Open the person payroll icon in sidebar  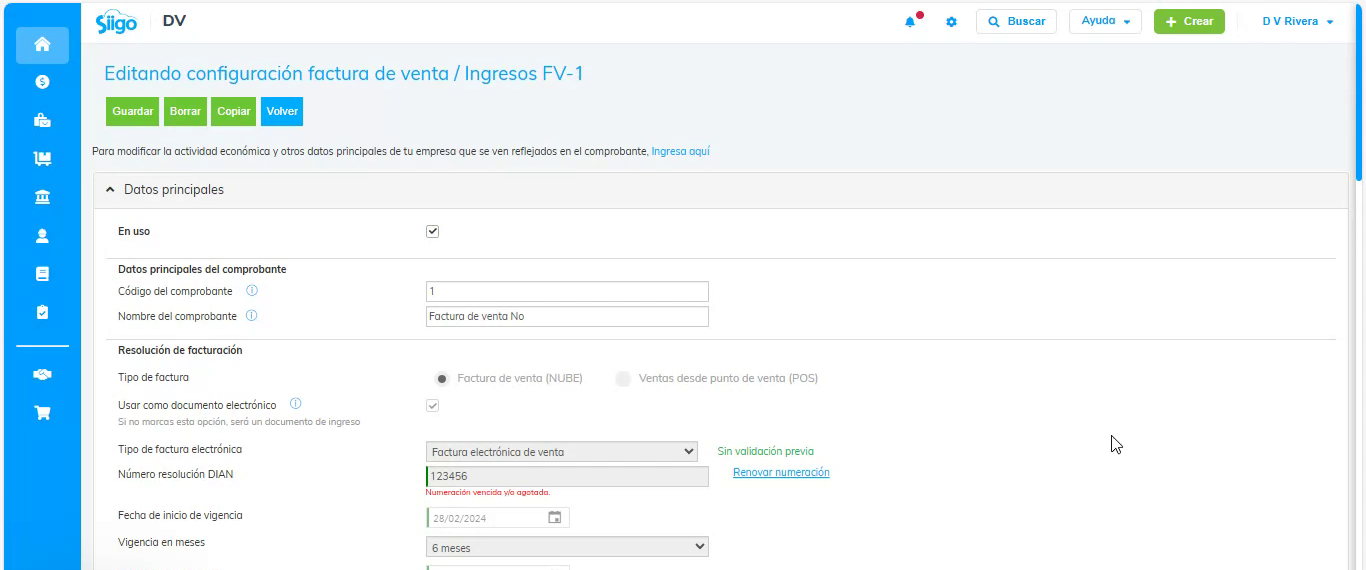pyautogui.click(x=42, y=236)
